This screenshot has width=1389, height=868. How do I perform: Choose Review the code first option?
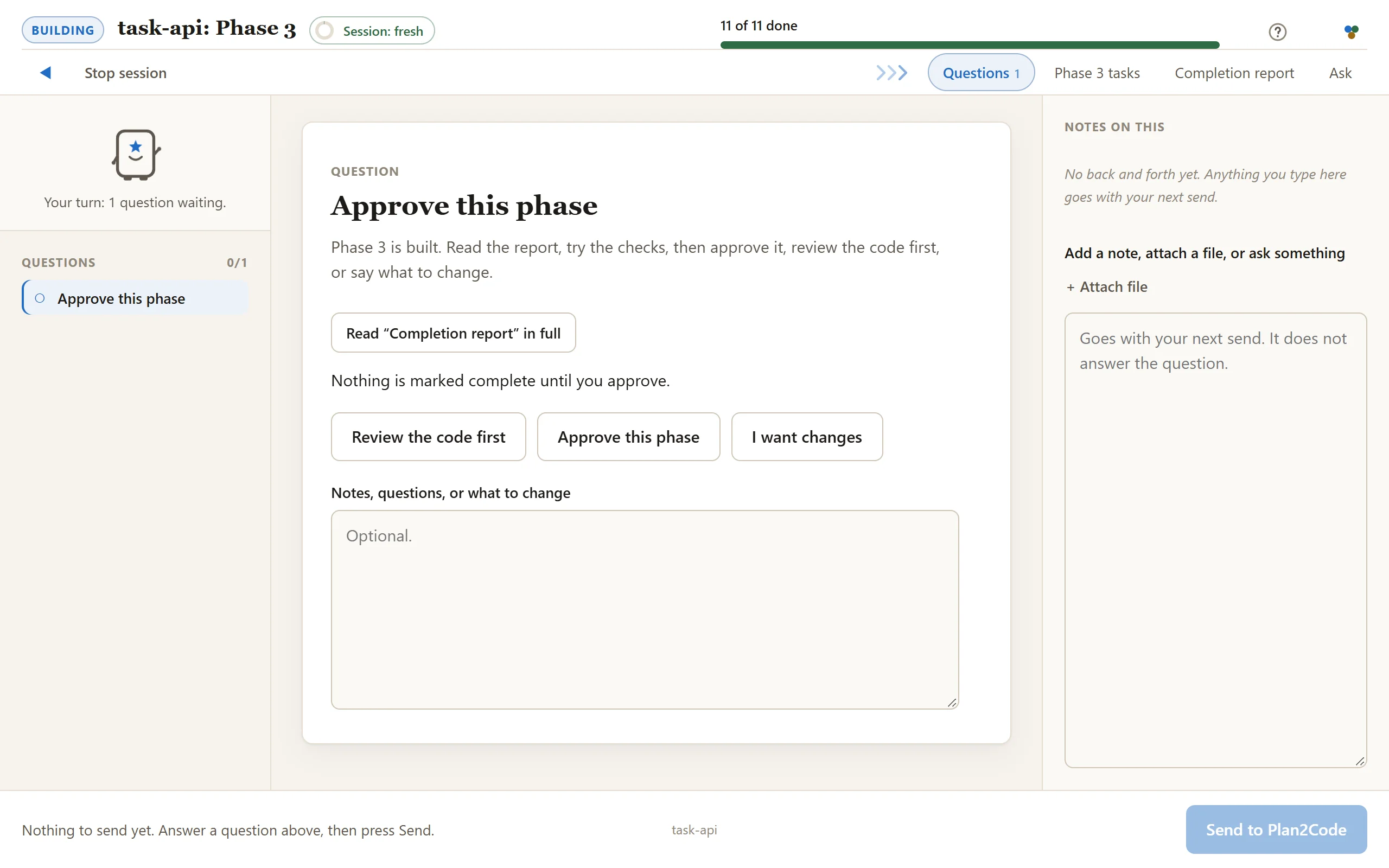pyautogui.click(x=428, y=437)
